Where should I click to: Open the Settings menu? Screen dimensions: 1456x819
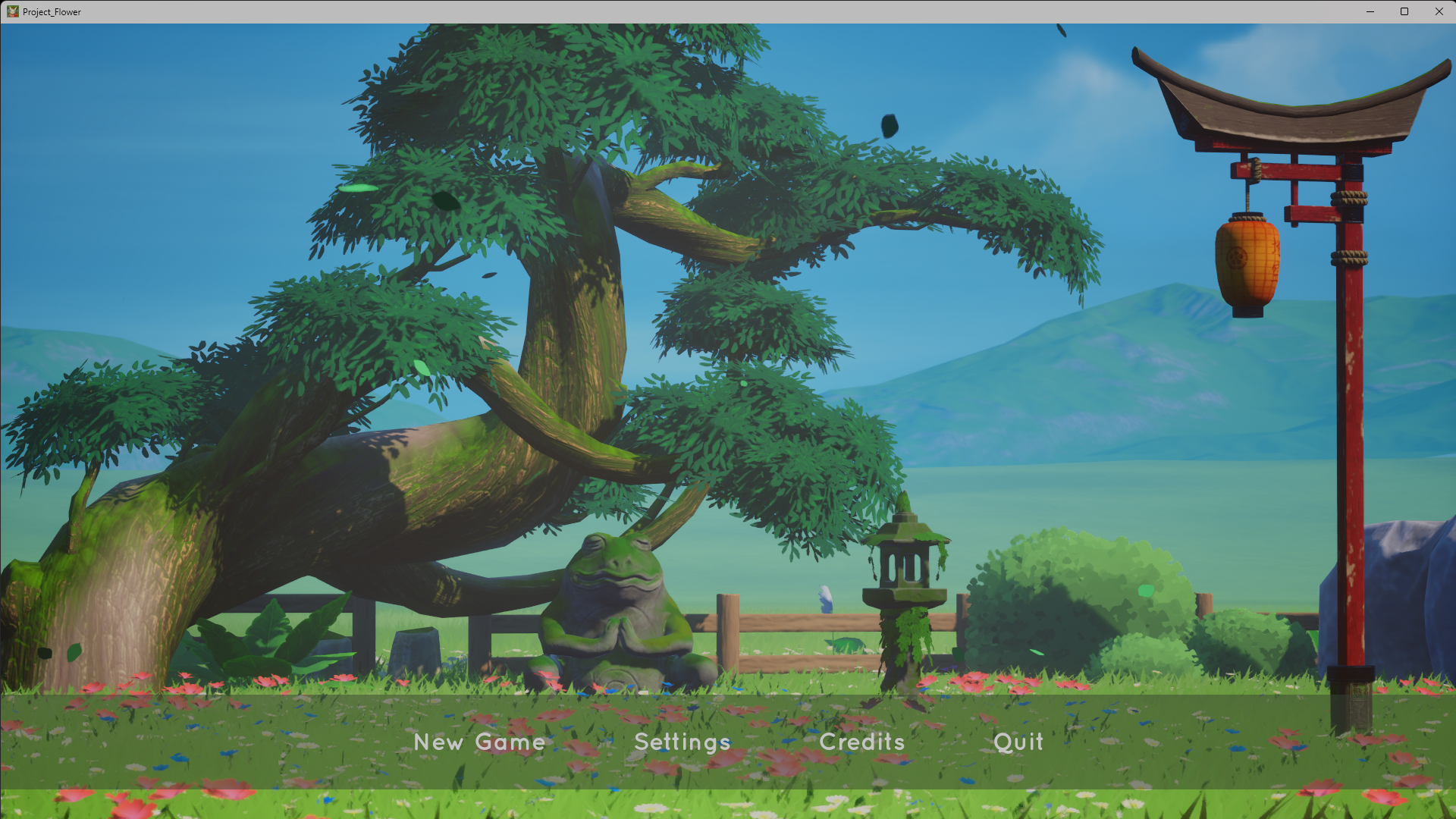tap(682, 742)
